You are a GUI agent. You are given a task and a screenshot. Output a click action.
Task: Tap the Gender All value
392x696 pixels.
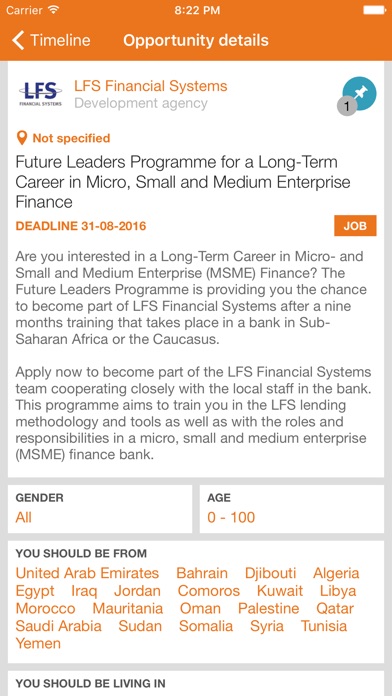point(24,517)
